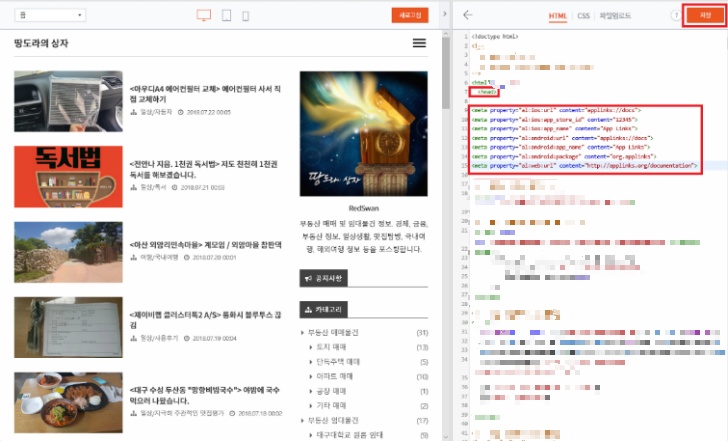Open post title 아우디A4 에어컨필터 교체
The image size is (728, 441).
point(205,94)
